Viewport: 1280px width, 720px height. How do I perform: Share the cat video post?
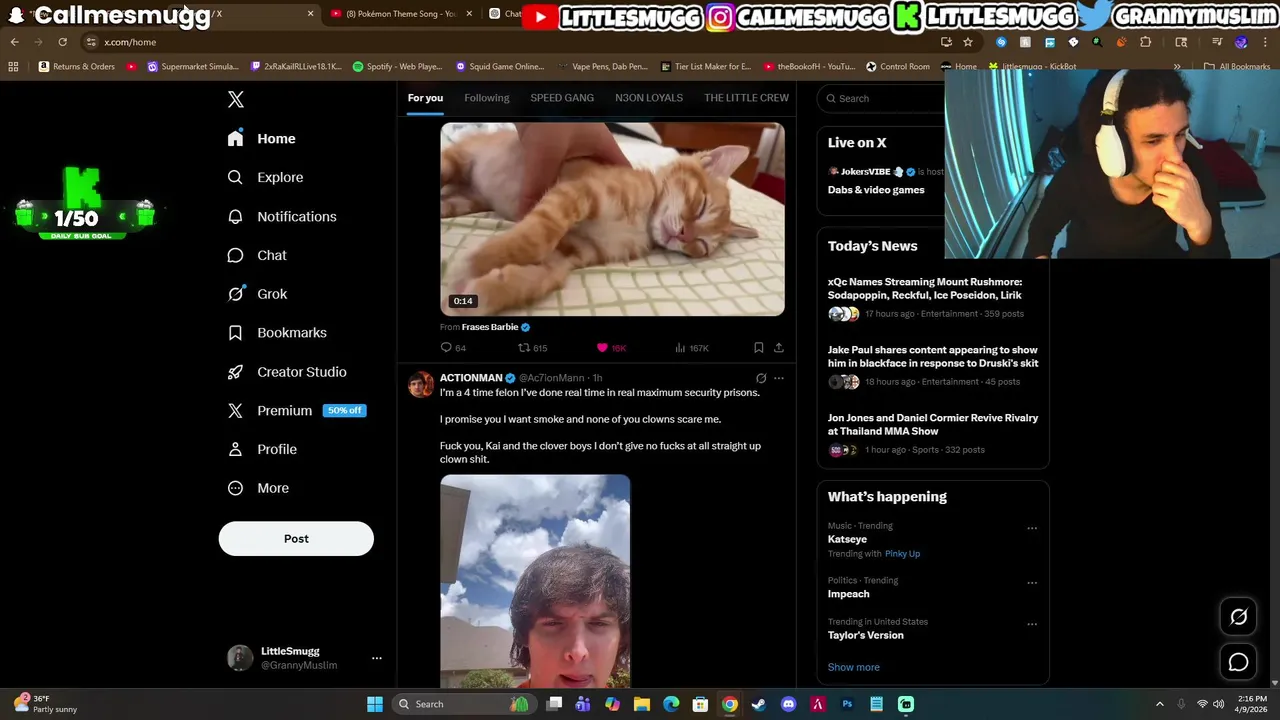pyautogui.click(x=779, y=348)
